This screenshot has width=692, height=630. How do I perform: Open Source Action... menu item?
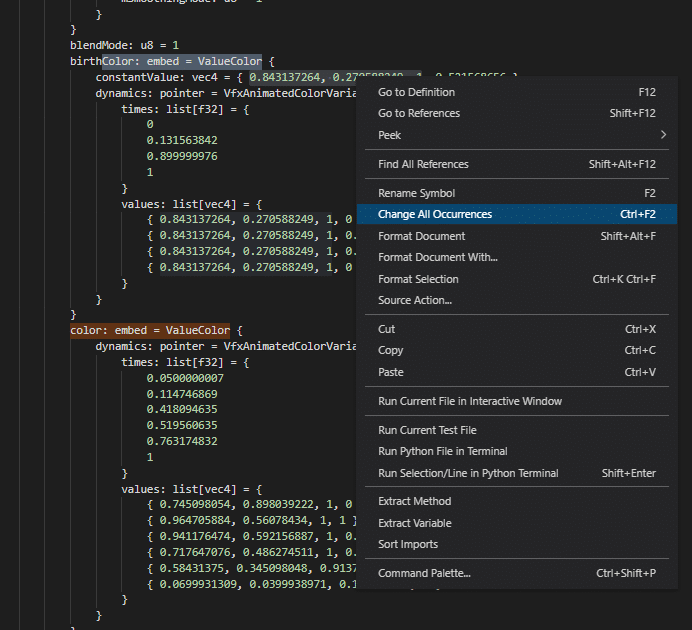414,300
